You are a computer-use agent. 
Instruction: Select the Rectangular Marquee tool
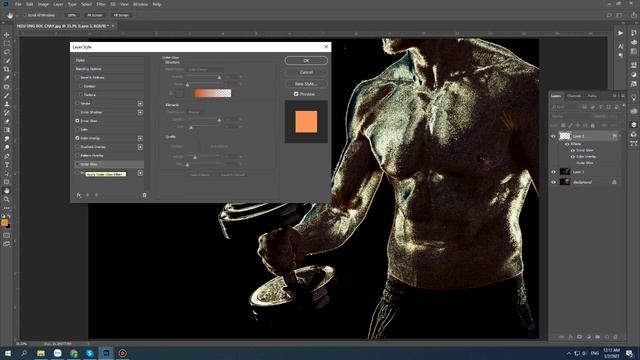7,44
